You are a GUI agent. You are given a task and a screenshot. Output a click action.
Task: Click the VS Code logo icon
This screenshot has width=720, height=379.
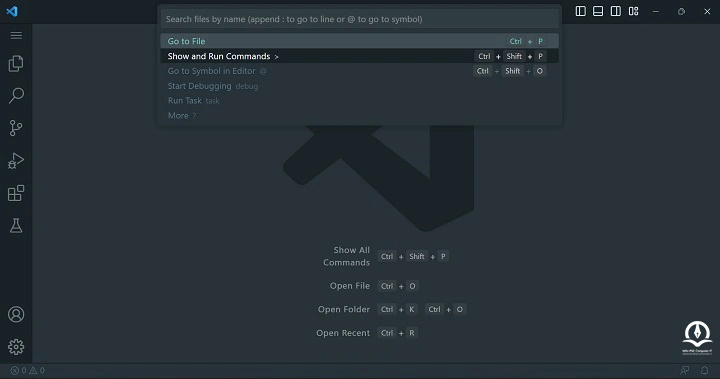point(12,11)
